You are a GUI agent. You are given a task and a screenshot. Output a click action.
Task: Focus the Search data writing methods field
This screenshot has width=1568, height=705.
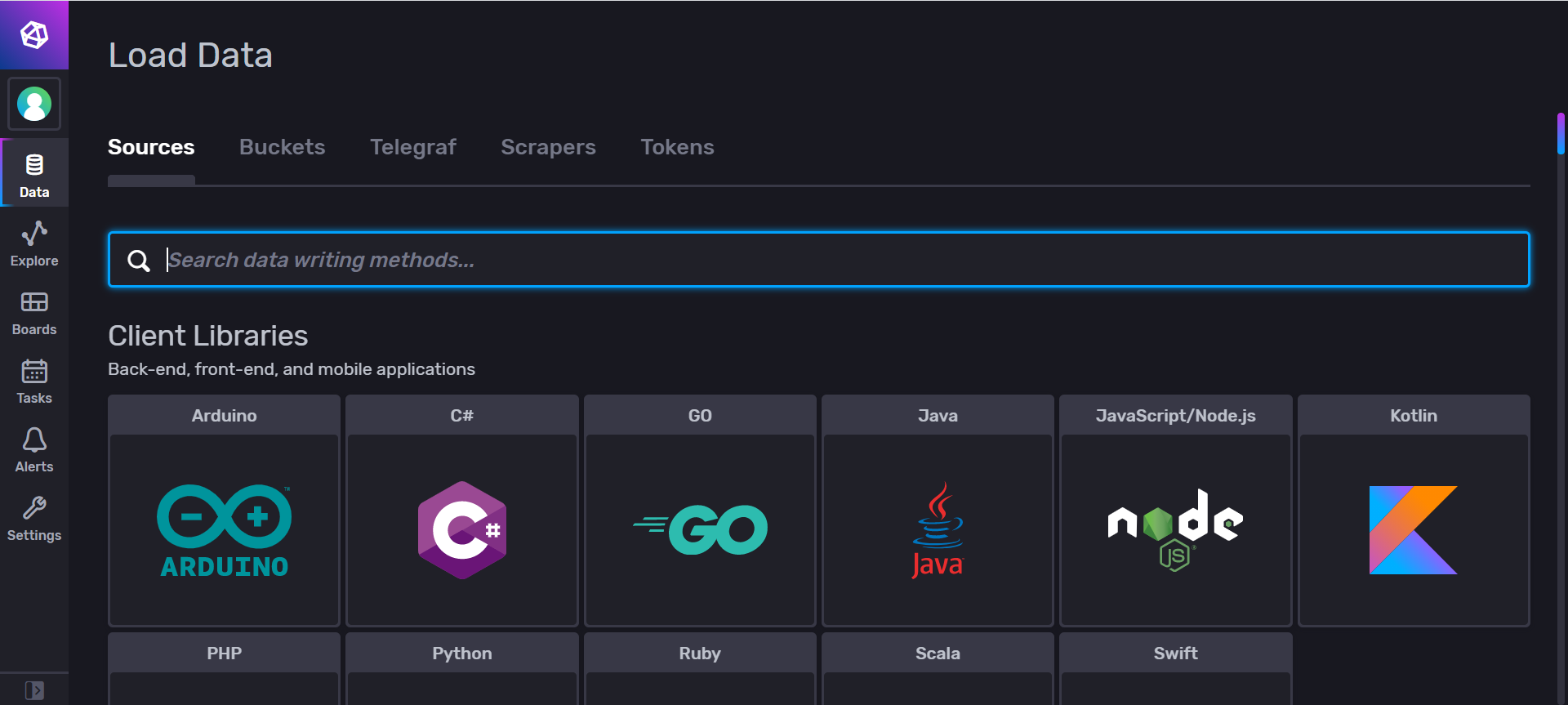click(818, 260)
